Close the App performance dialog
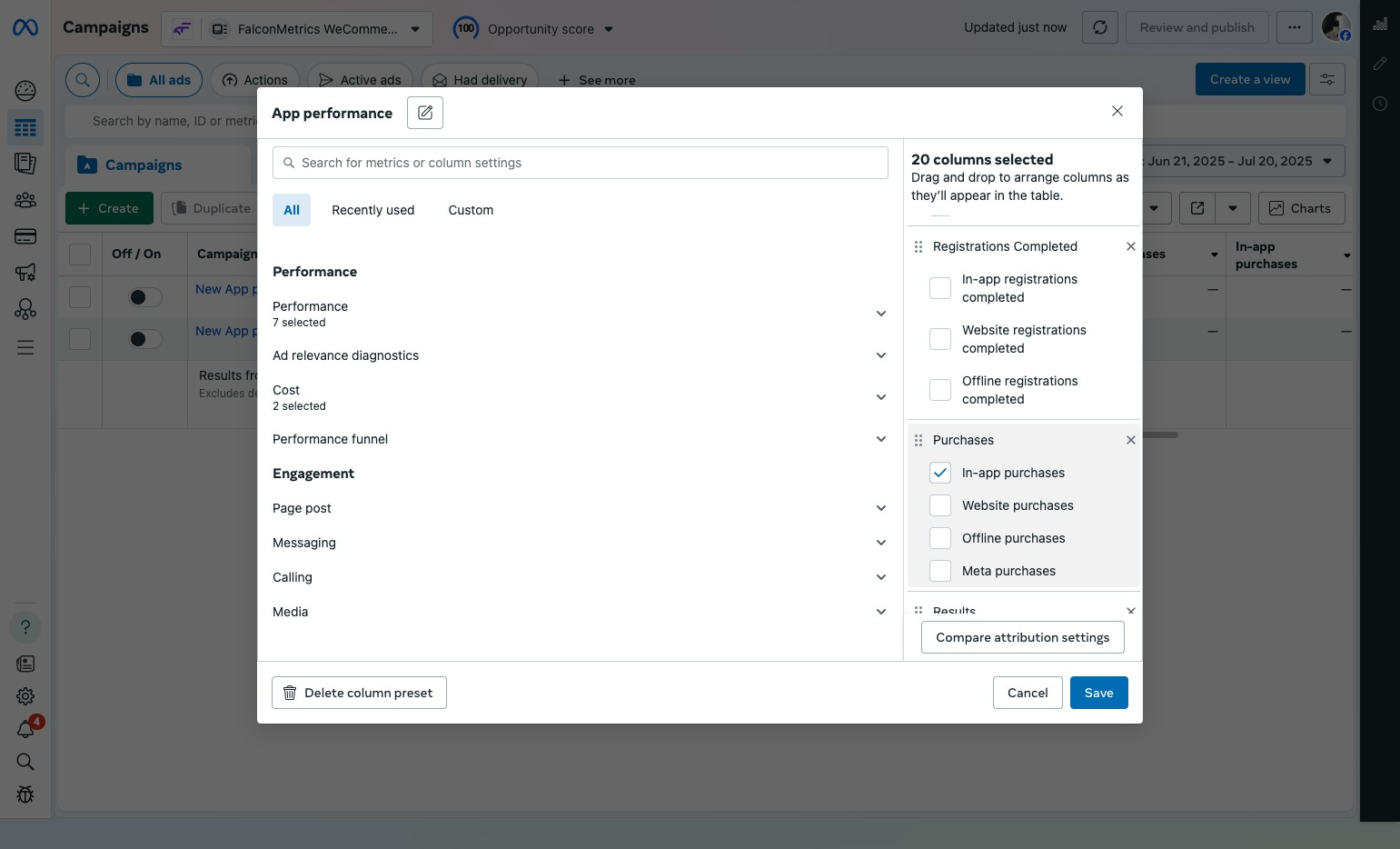Image resolution: width=1400 pixels, height=849 pixels. click(x=1117, y=111)
